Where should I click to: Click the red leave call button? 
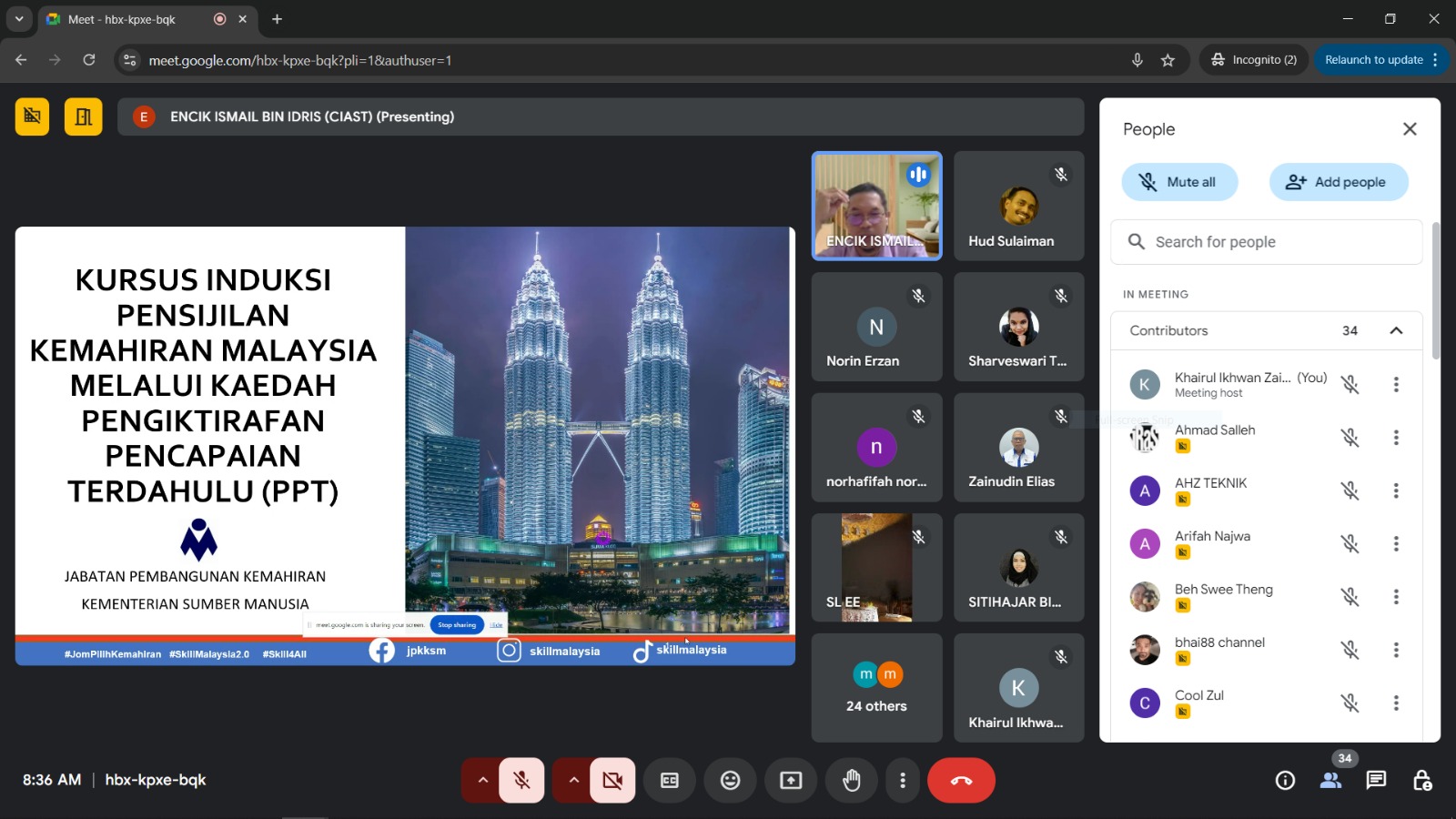pos(961,781)
